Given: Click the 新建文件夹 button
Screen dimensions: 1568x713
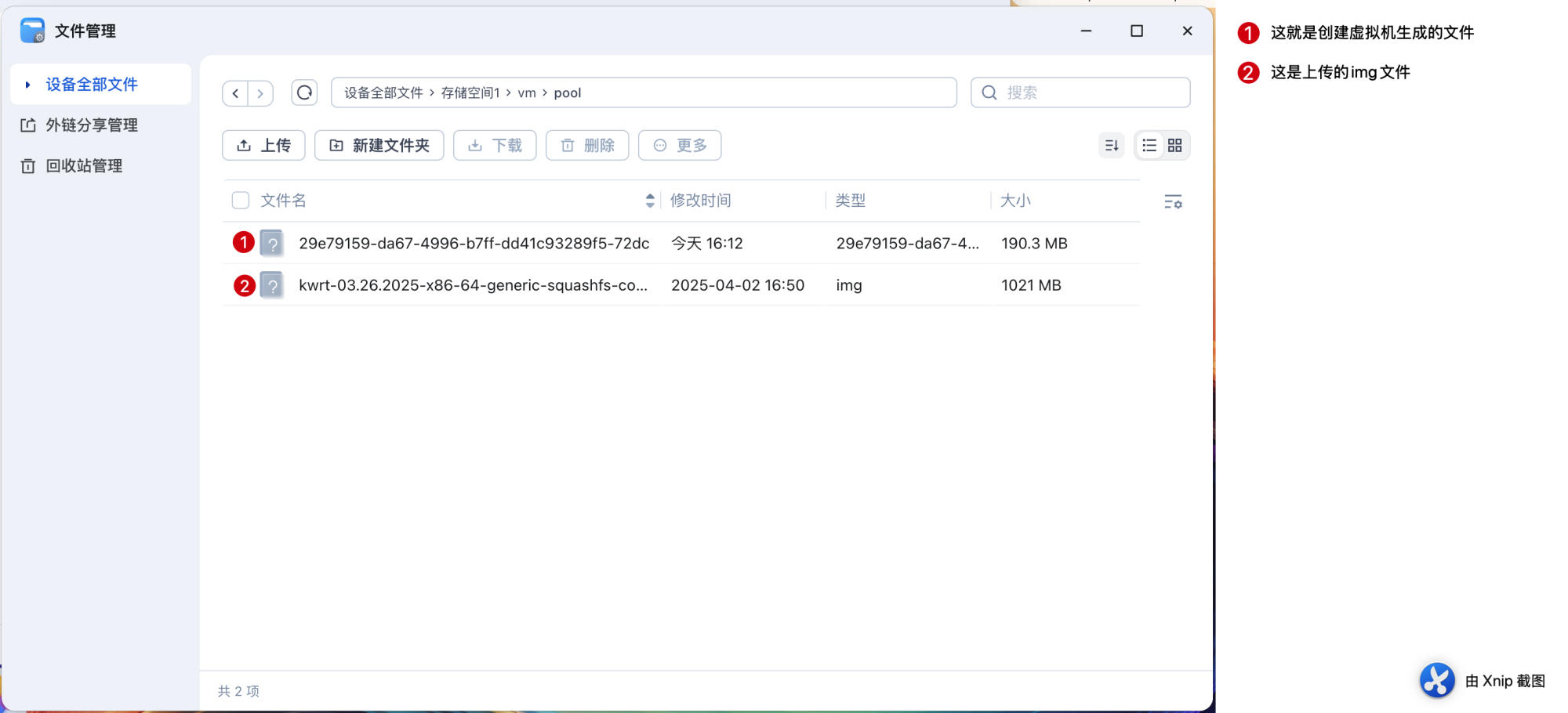Looking at the screenshot, I should [x=379, y=146].
